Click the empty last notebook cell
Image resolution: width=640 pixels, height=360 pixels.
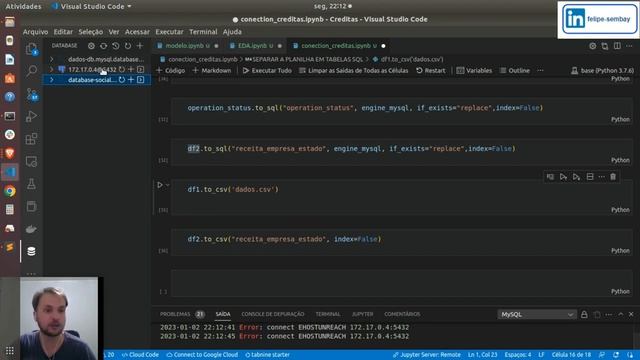[402, 282]
